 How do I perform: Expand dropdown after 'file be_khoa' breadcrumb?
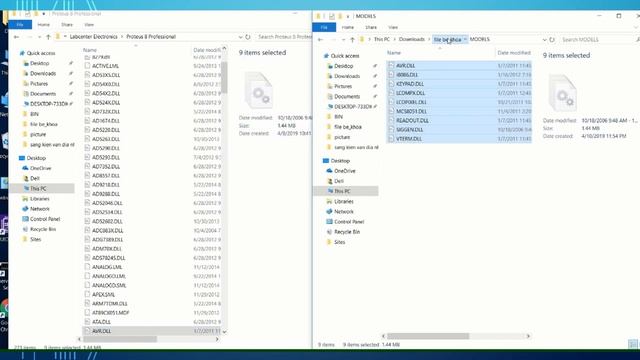tap(465, 40)
